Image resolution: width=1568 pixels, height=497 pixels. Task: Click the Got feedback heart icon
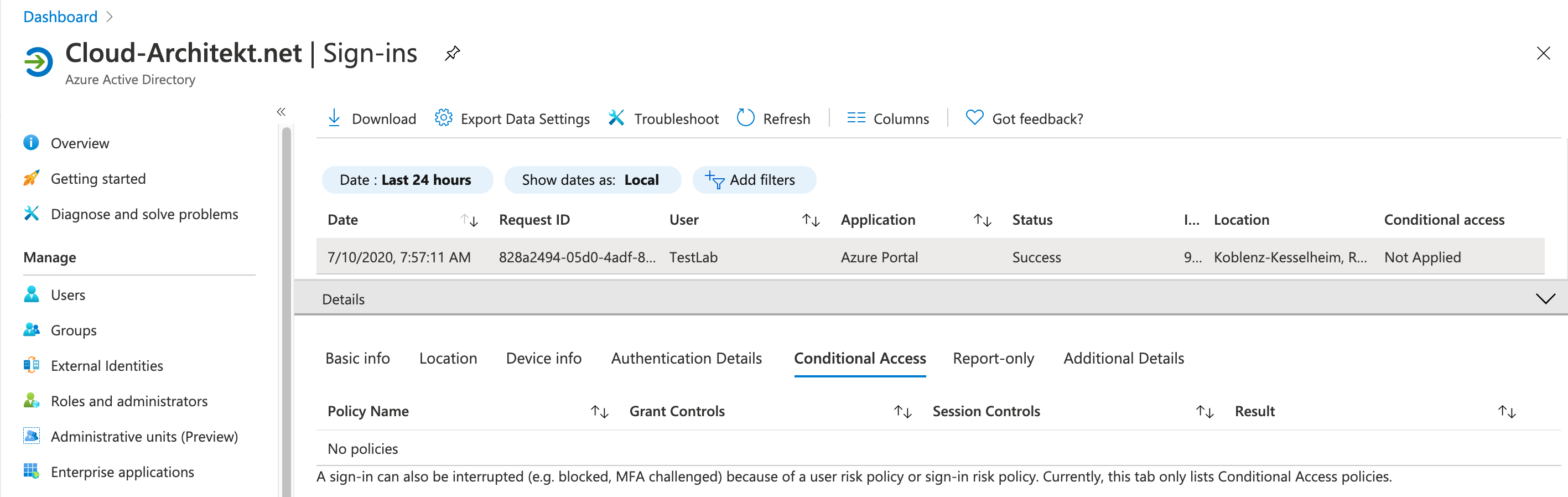[974, 117]
